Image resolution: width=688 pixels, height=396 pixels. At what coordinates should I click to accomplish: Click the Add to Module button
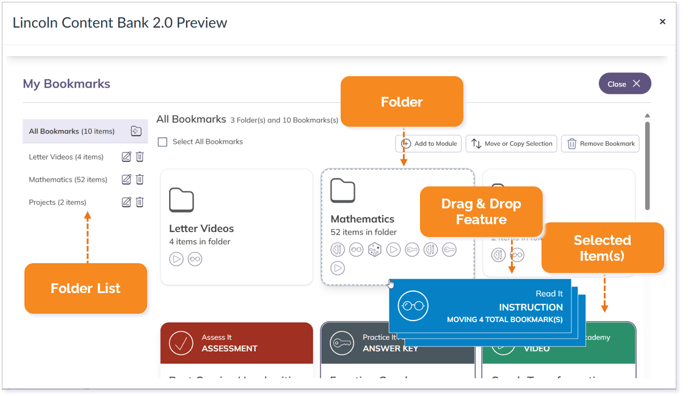pos(429,143)
